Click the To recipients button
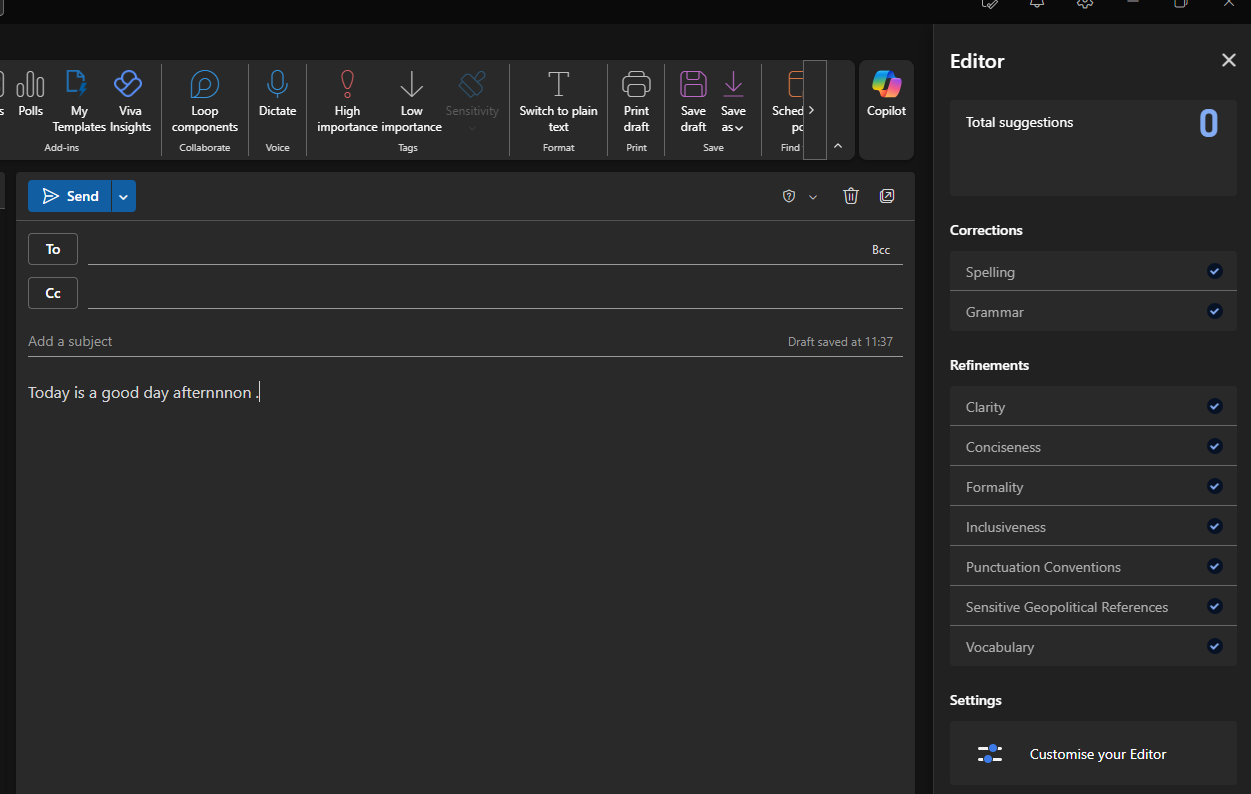This screenshot has height=794, width=1251. point(53,249)
